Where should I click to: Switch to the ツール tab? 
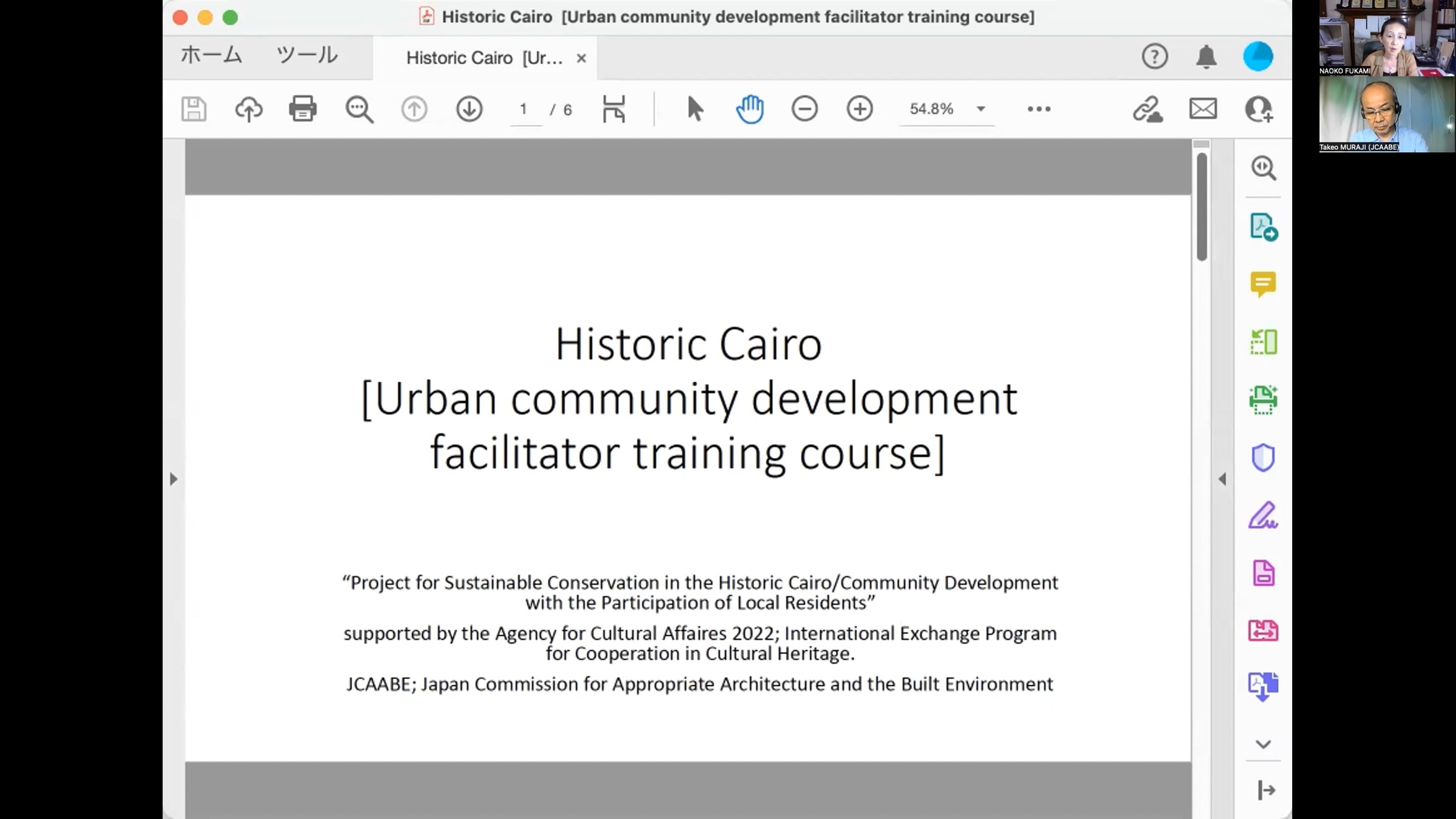click(x=307, y=56)
